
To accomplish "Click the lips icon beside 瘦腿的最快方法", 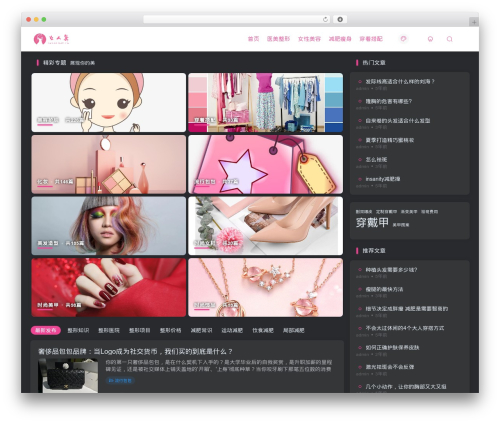I will coord(360,289).
